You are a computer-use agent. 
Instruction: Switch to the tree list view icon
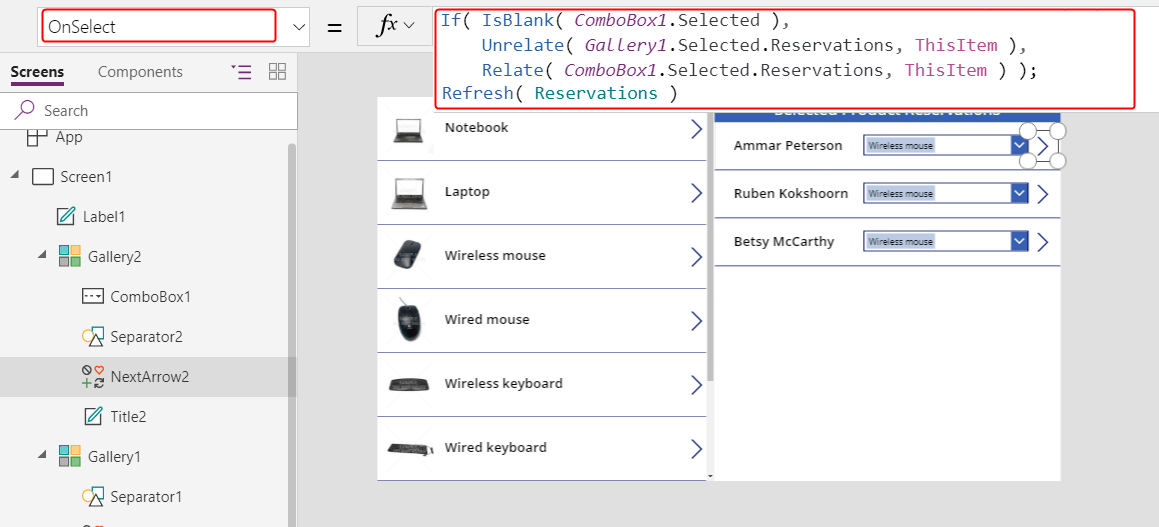pos(242,71)
